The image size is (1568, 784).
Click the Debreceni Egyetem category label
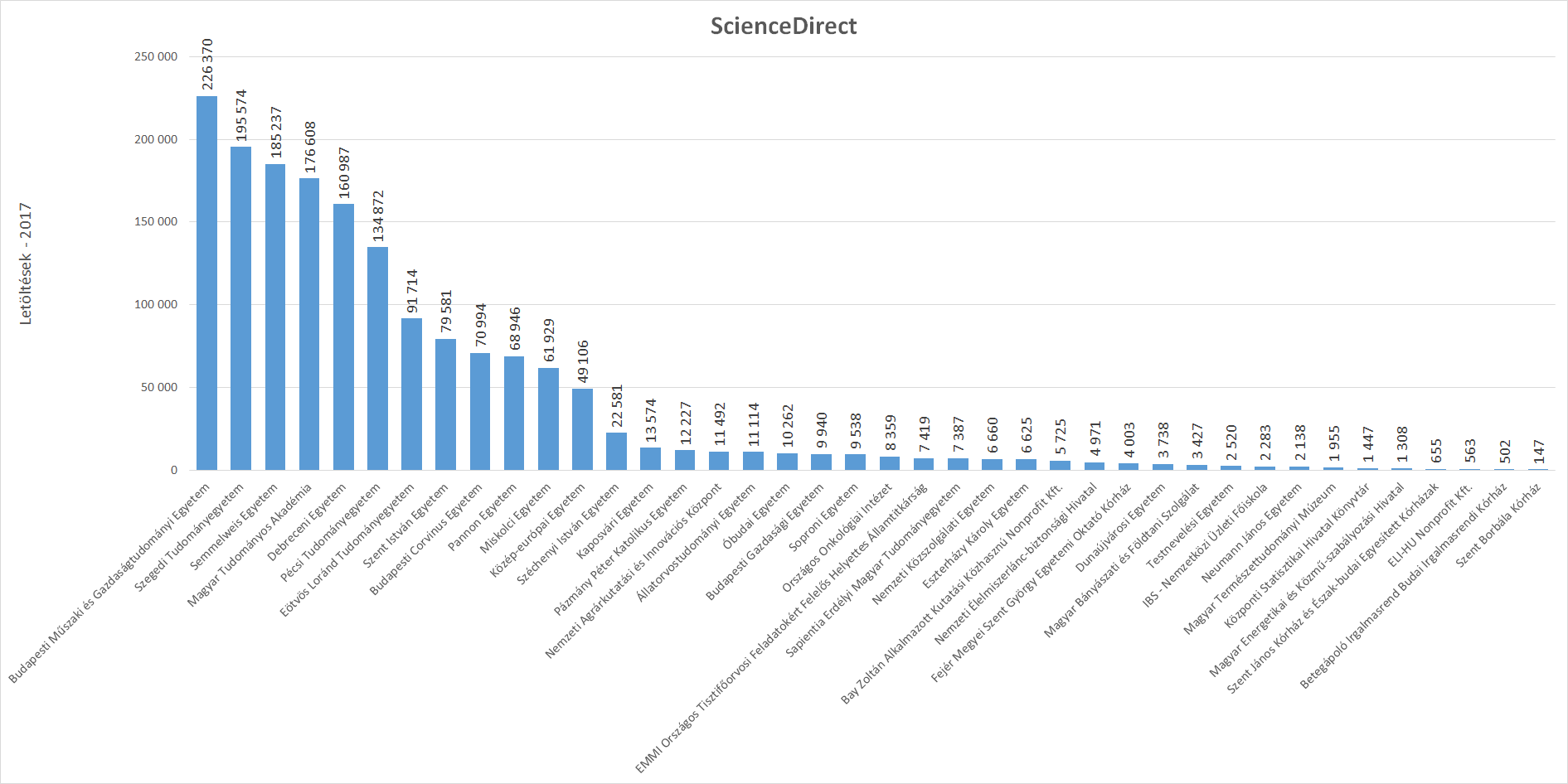point(308,521)
